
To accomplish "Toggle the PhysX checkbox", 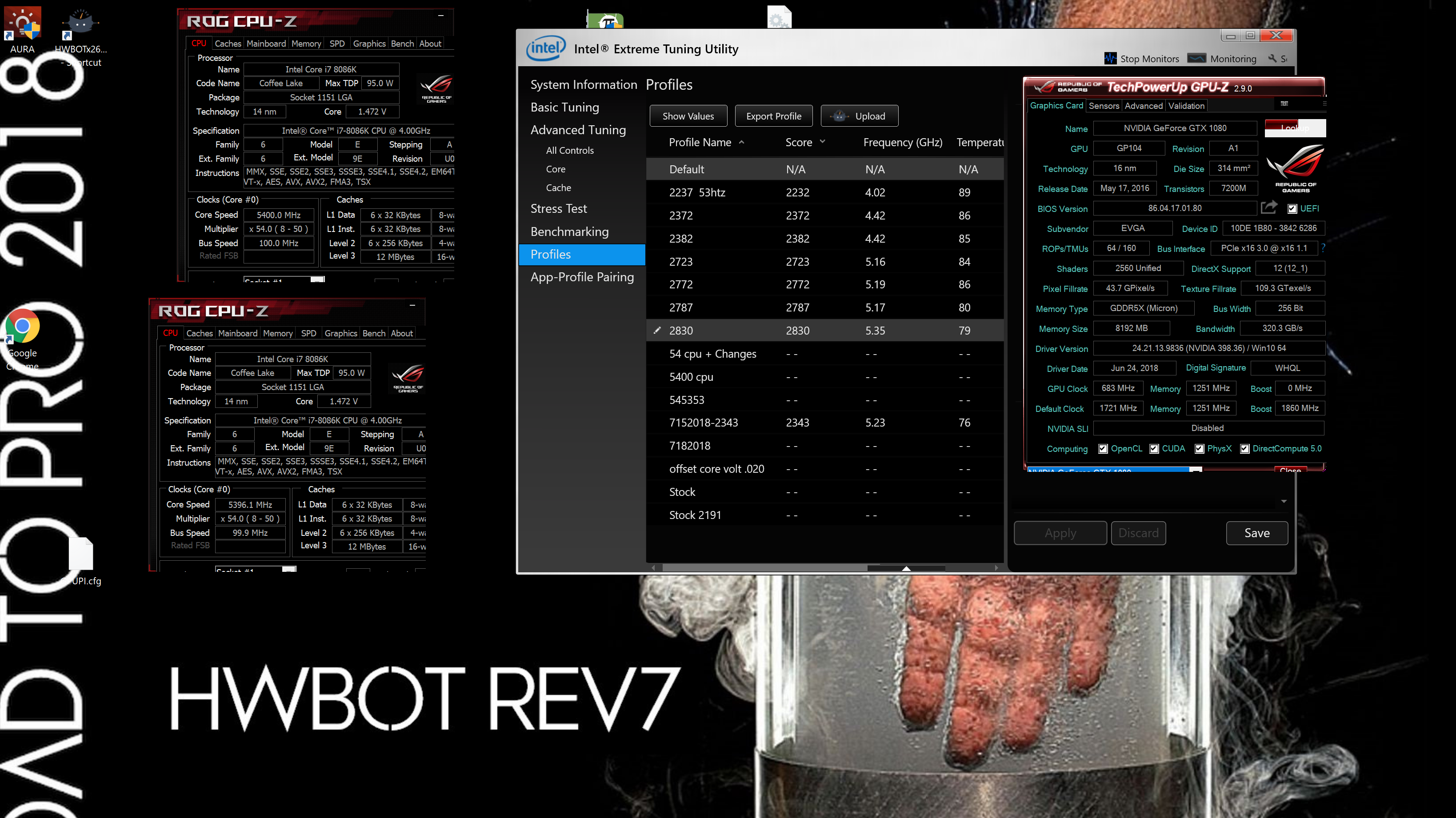I will pyautogui.click(x=1200, y=448).
